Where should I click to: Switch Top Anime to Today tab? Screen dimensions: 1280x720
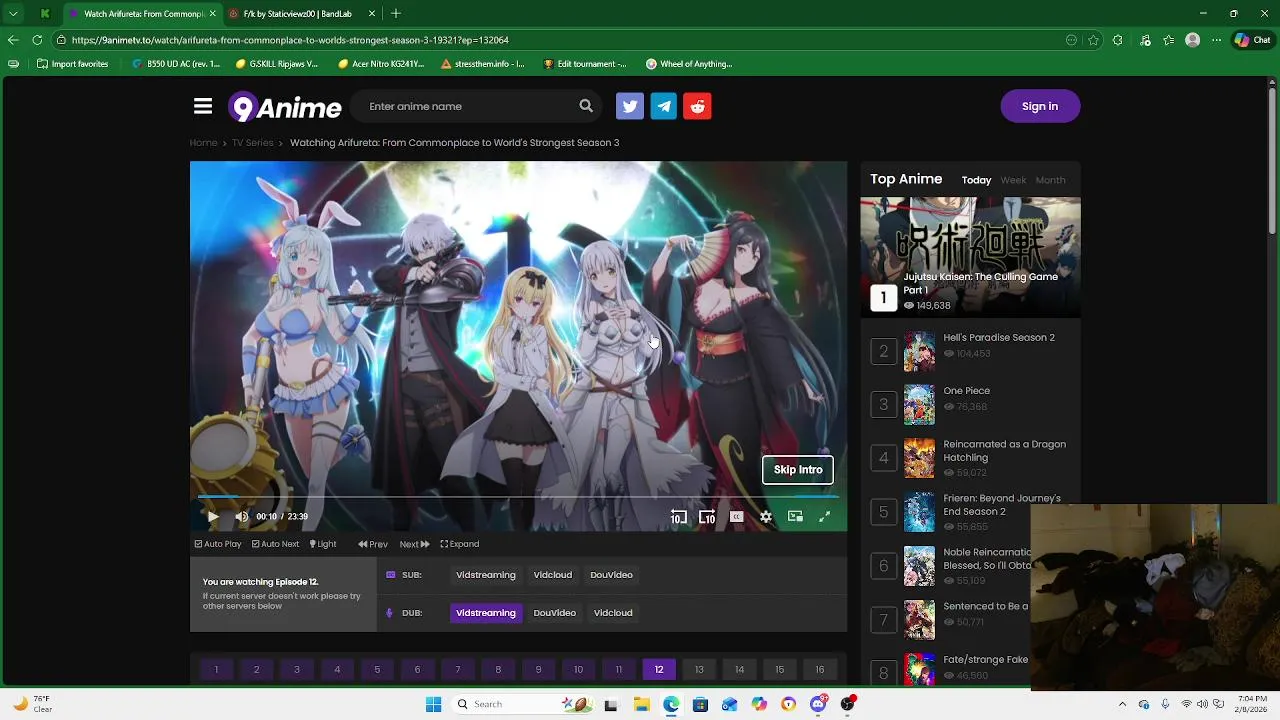coord(976,180)
